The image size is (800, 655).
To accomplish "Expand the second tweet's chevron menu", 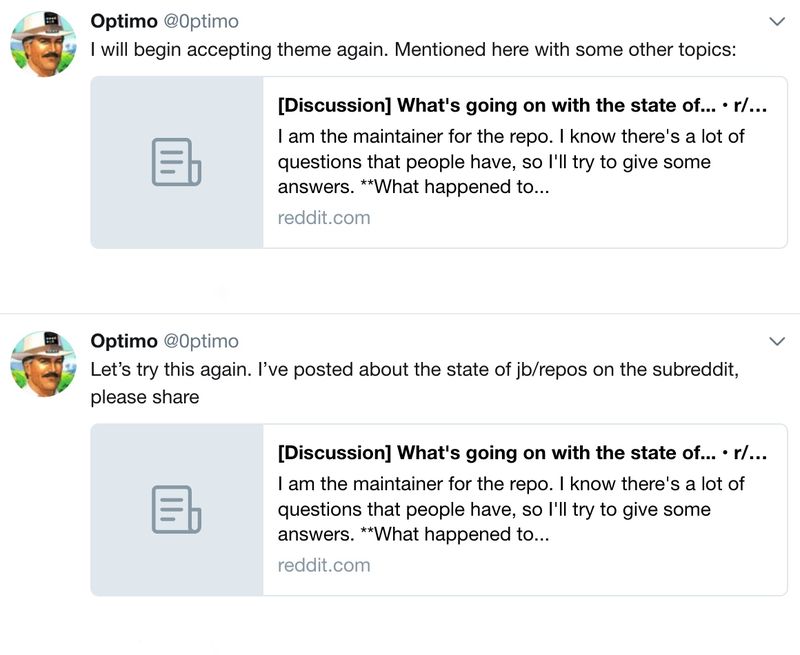I will (777, 341).
